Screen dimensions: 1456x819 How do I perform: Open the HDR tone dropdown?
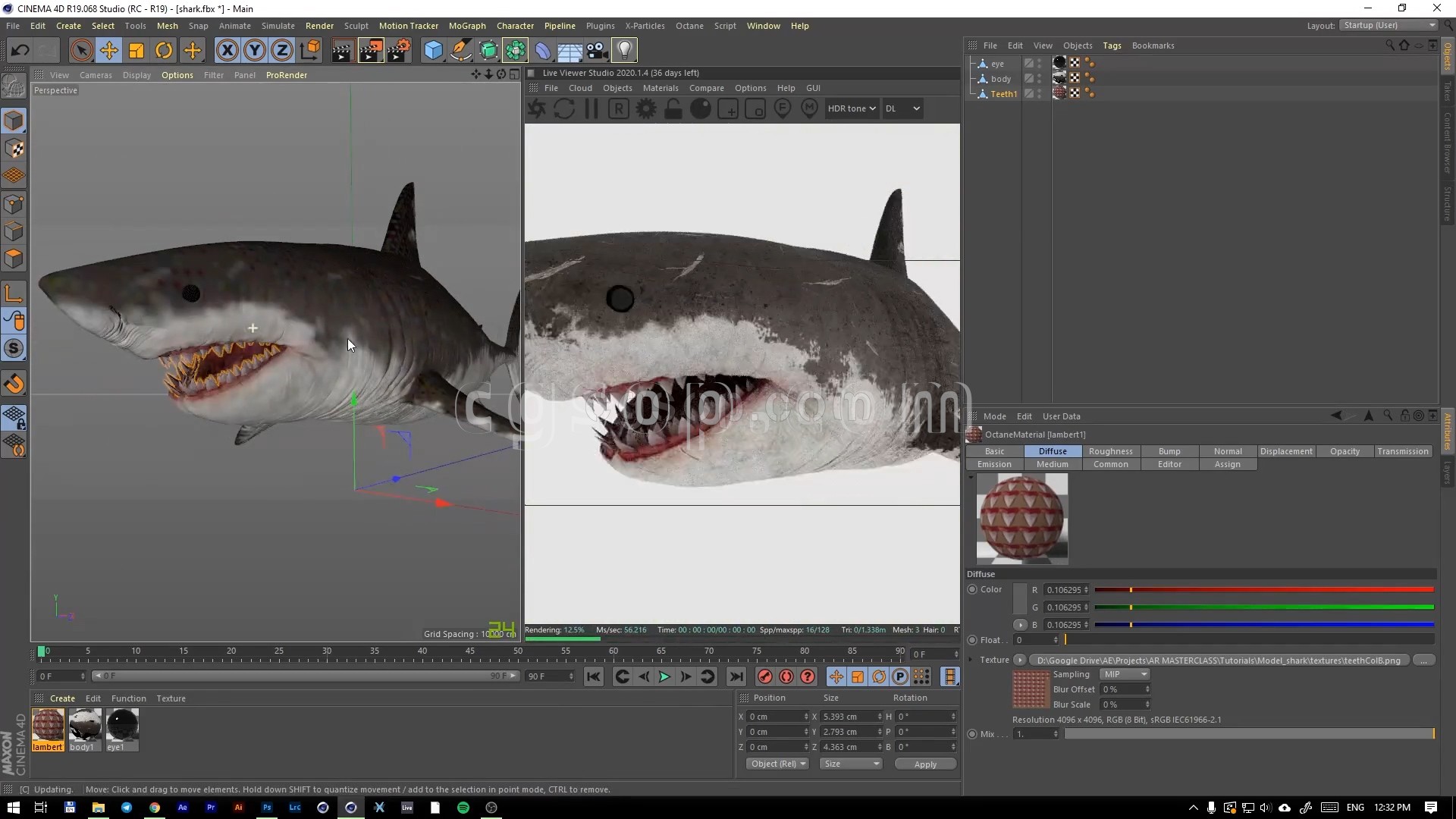coord(852,108)
